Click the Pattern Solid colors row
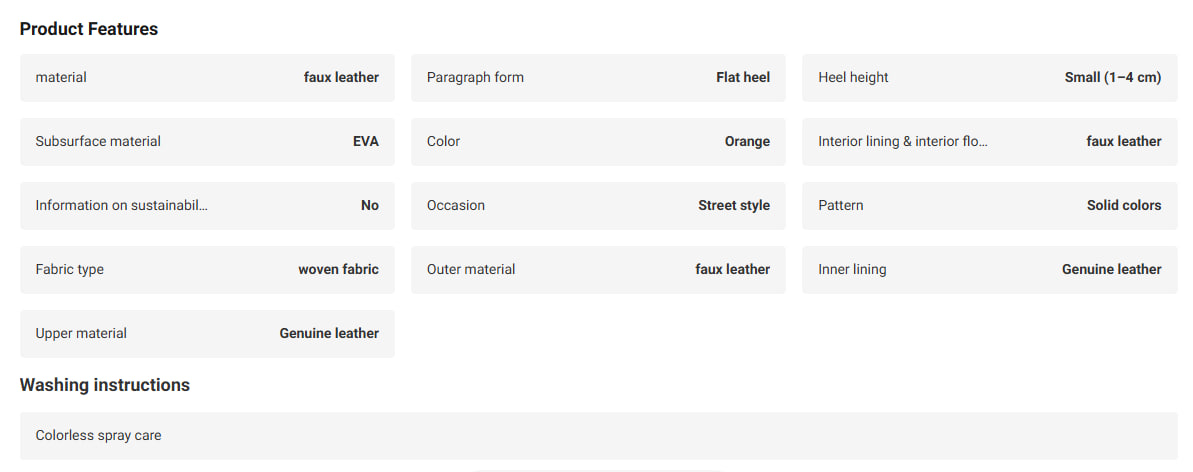Viewport: 1193px width, 472px height. [989, 206]
